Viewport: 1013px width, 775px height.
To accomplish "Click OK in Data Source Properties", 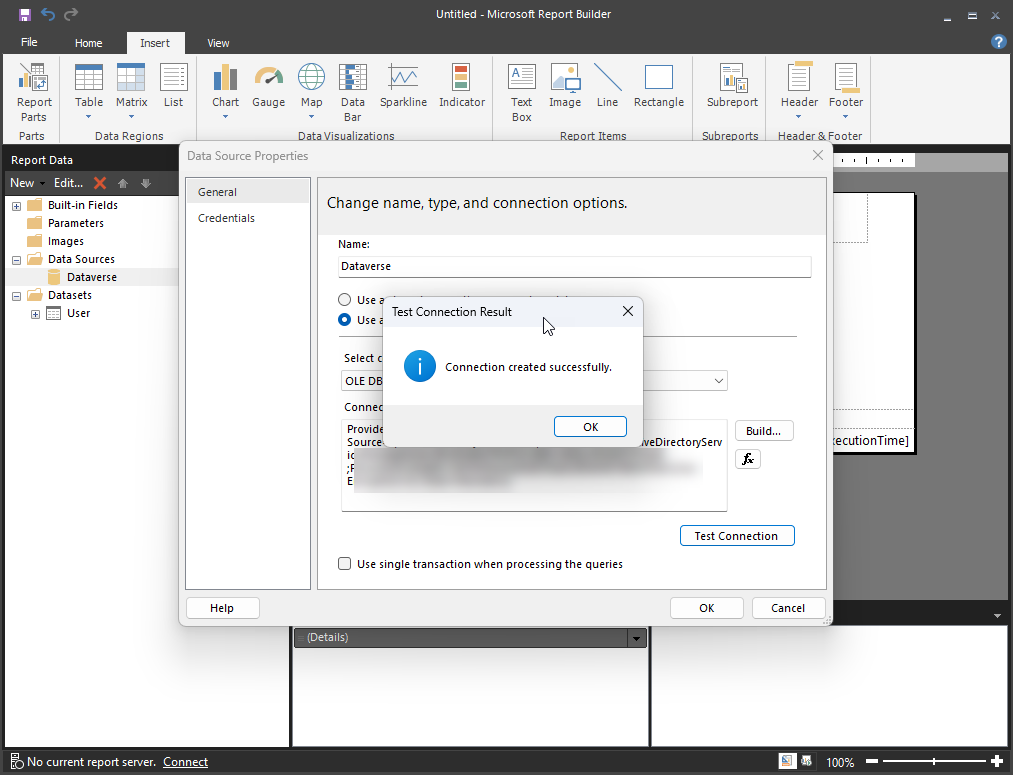I will pos(706,608).
